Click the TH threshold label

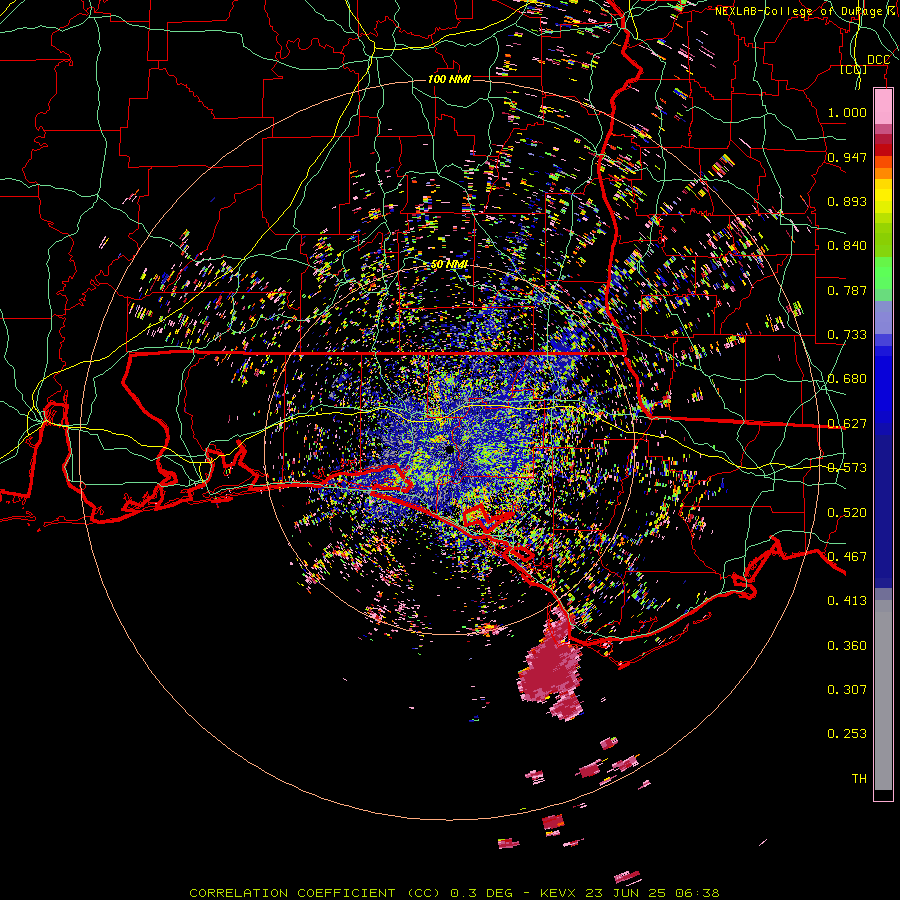[859, 779]
